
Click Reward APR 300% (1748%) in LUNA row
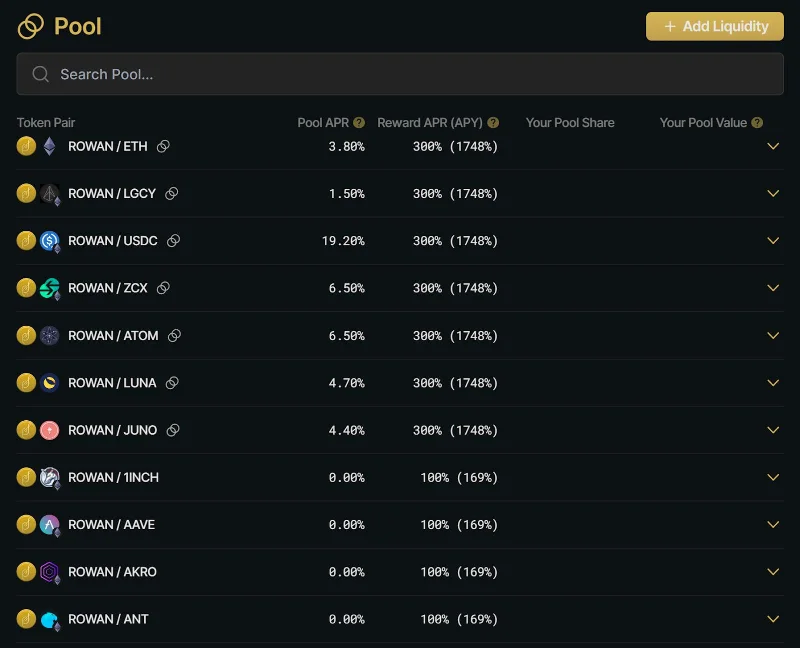point(455,383)
